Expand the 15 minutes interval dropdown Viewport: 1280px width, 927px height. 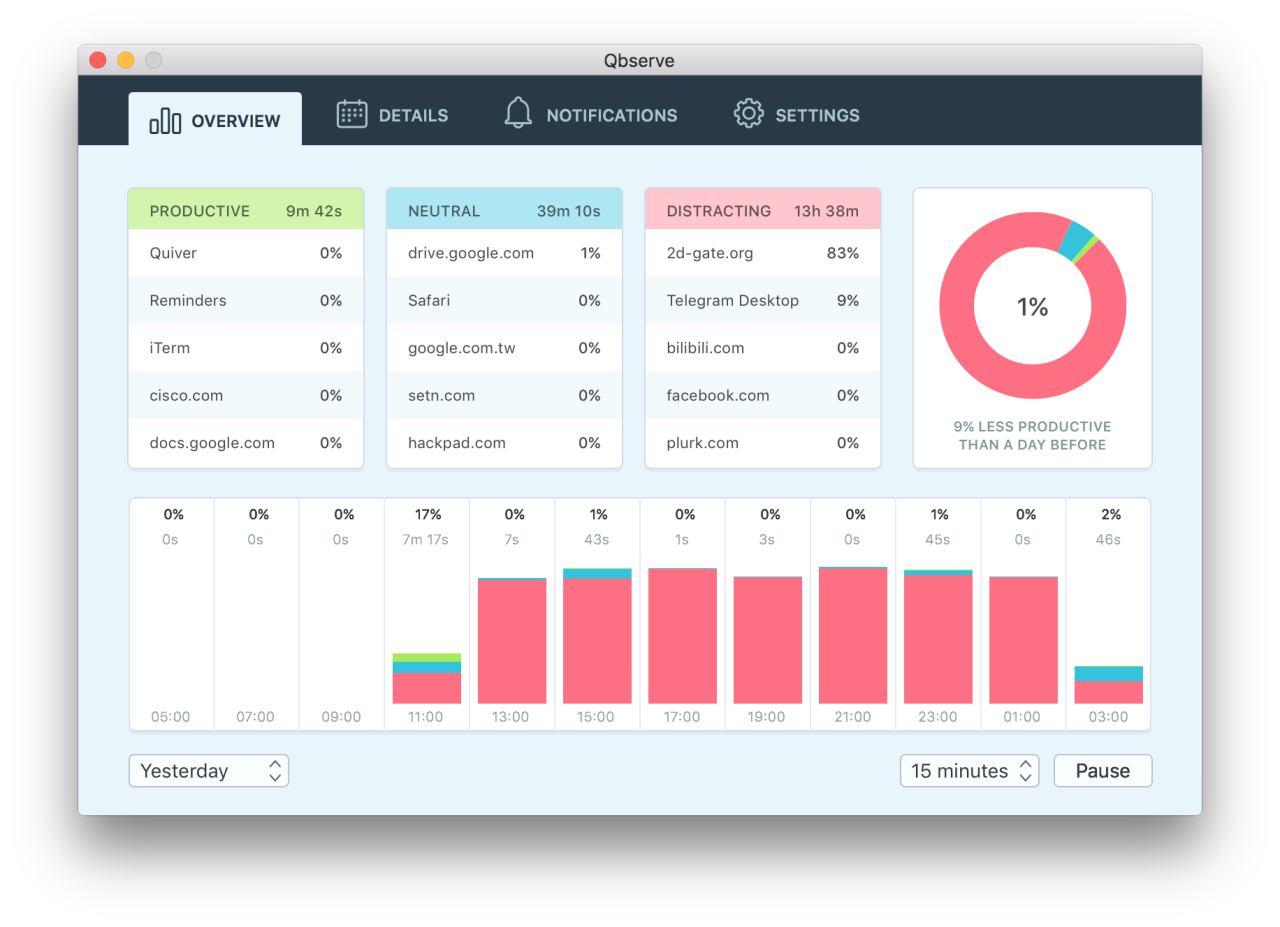click(x=969, y=771)
